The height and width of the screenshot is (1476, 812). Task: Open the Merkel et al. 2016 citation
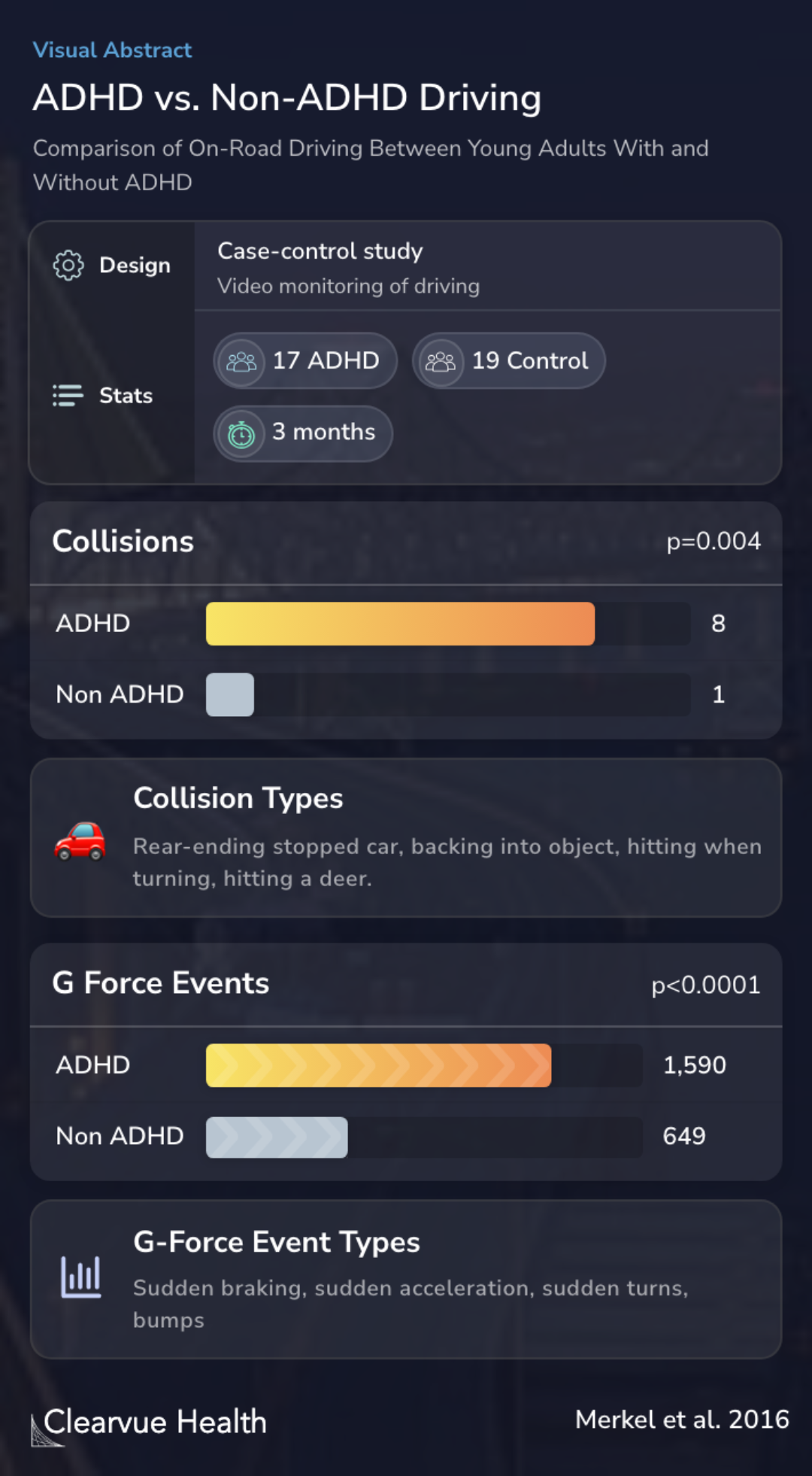tap(681, 1420)
